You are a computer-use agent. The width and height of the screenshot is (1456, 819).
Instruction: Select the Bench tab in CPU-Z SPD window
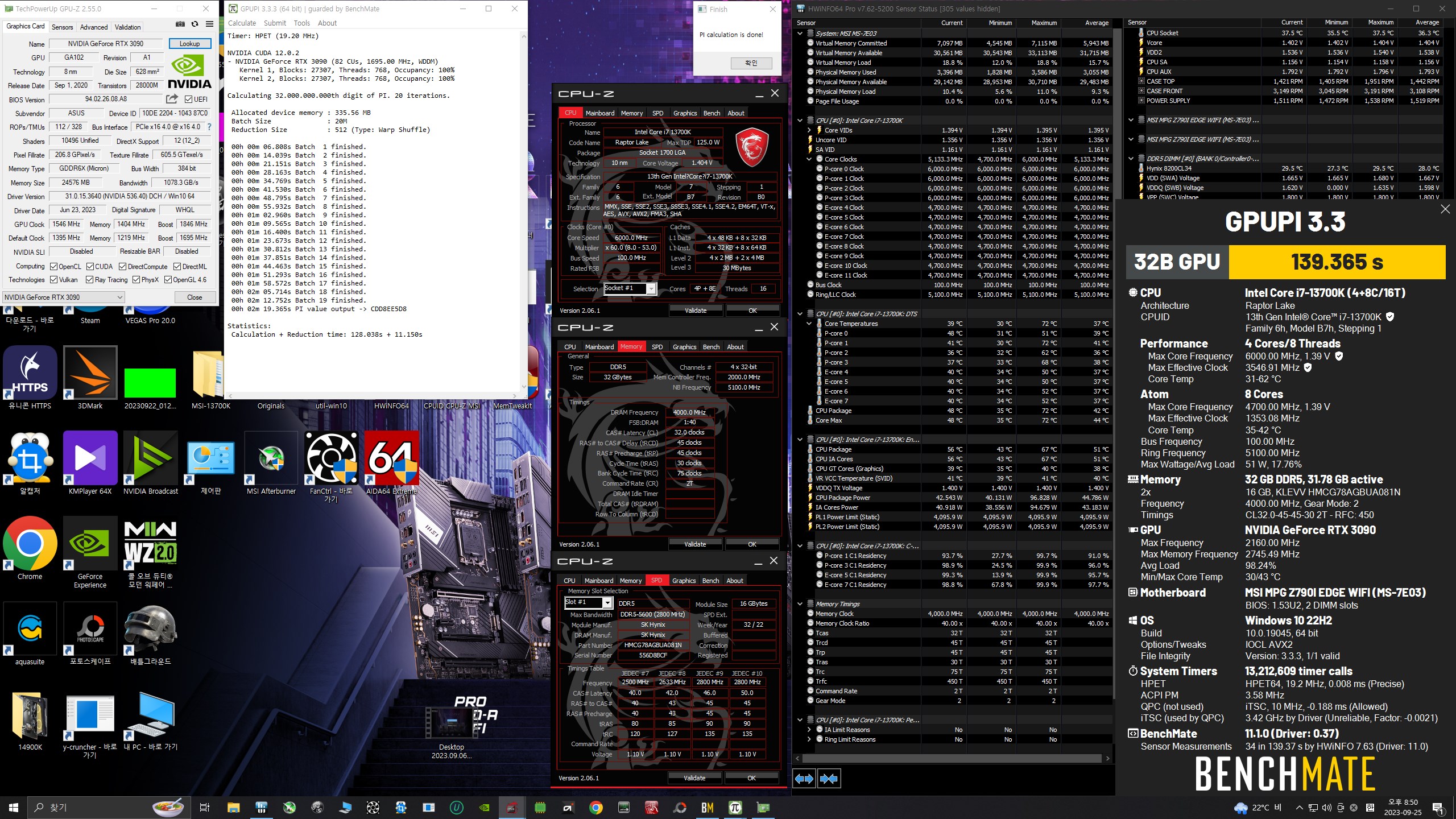tap(710, 581)
